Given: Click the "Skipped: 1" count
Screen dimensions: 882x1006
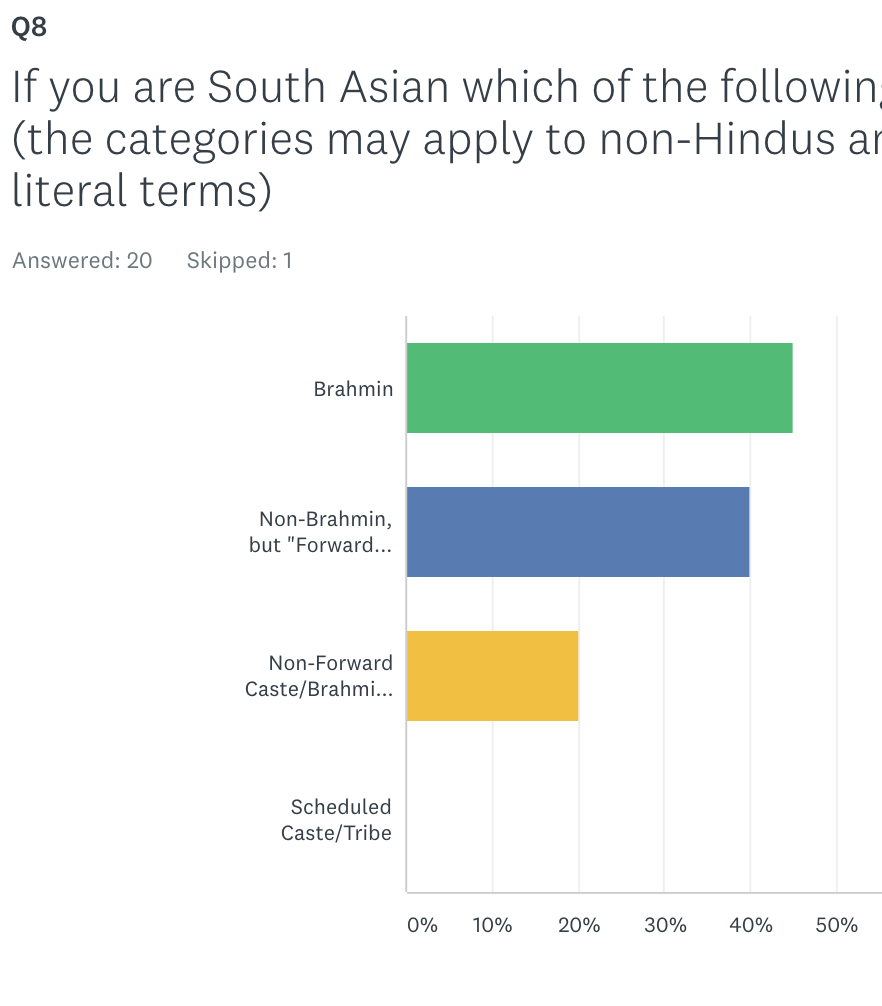Looking at the screenshot, I should (x=239, y=261).
